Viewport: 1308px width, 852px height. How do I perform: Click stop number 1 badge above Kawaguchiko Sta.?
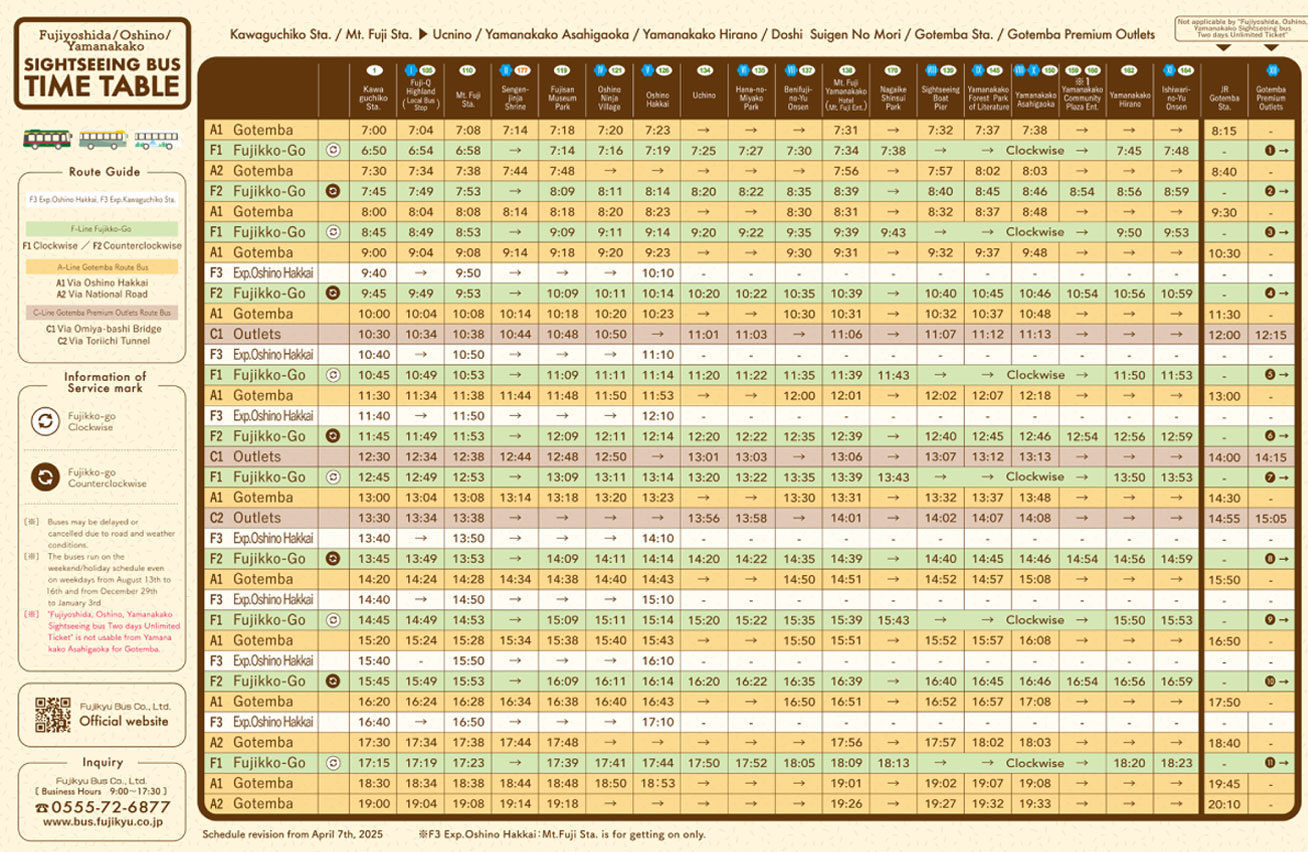(x=373, y=71)
